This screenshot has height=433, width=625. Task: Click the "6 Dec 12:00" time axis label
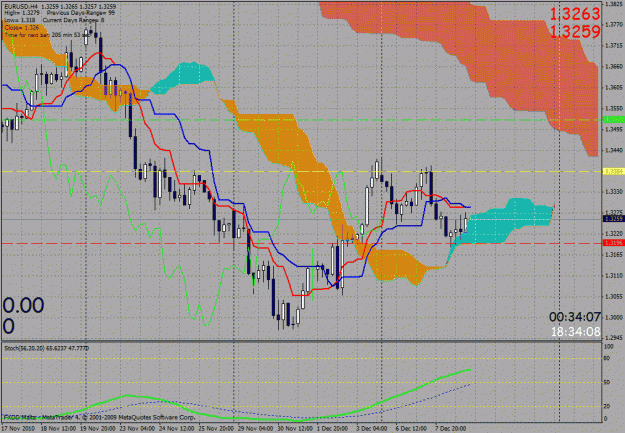click(412, 429)
